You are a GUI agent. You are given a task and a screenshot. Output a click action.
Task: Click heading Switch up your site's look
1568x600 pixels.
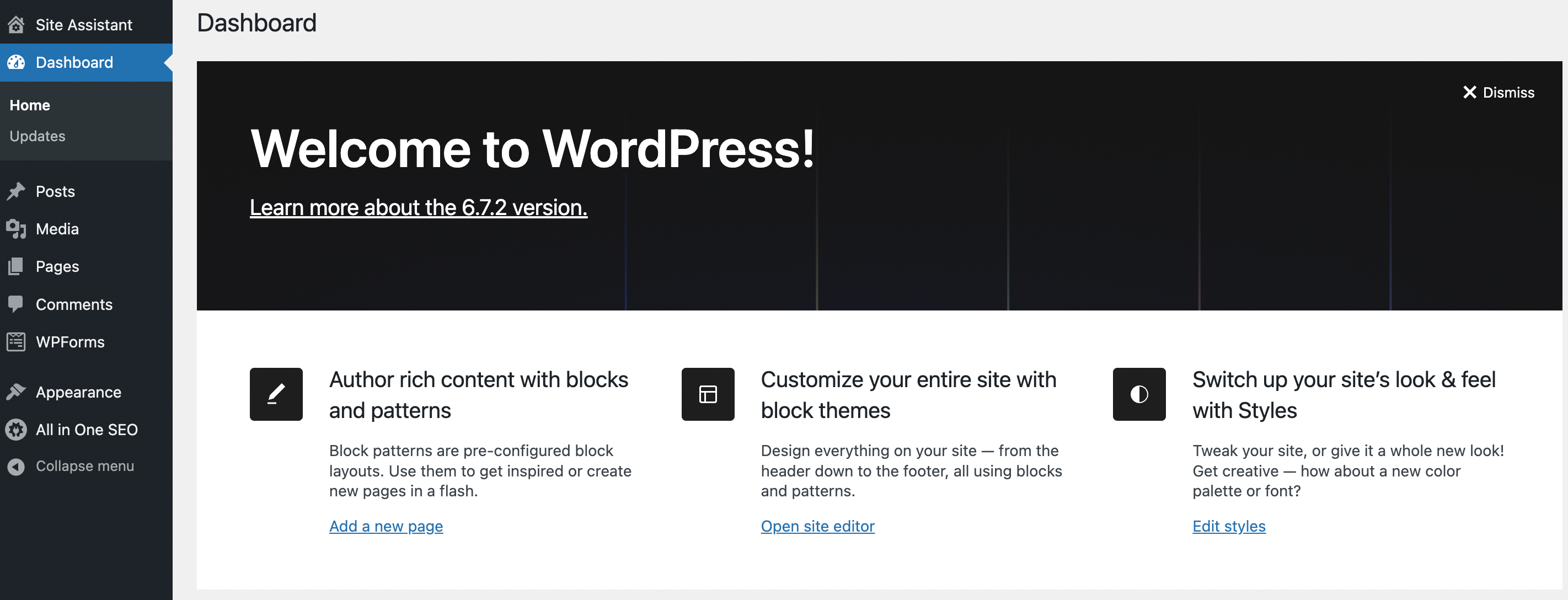tap(1344, 394)
